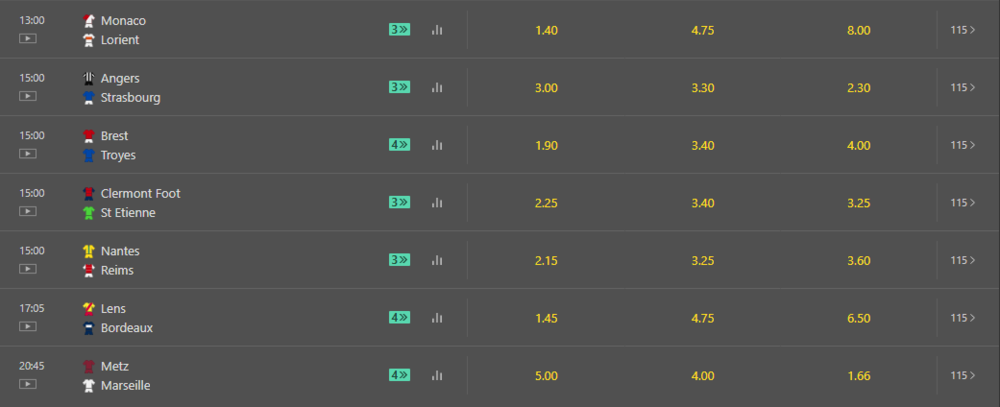This screenshot has width=1000, height=407.
Task: Click the video icon under the 20:45 time
Action: click(x=27, y=384)
